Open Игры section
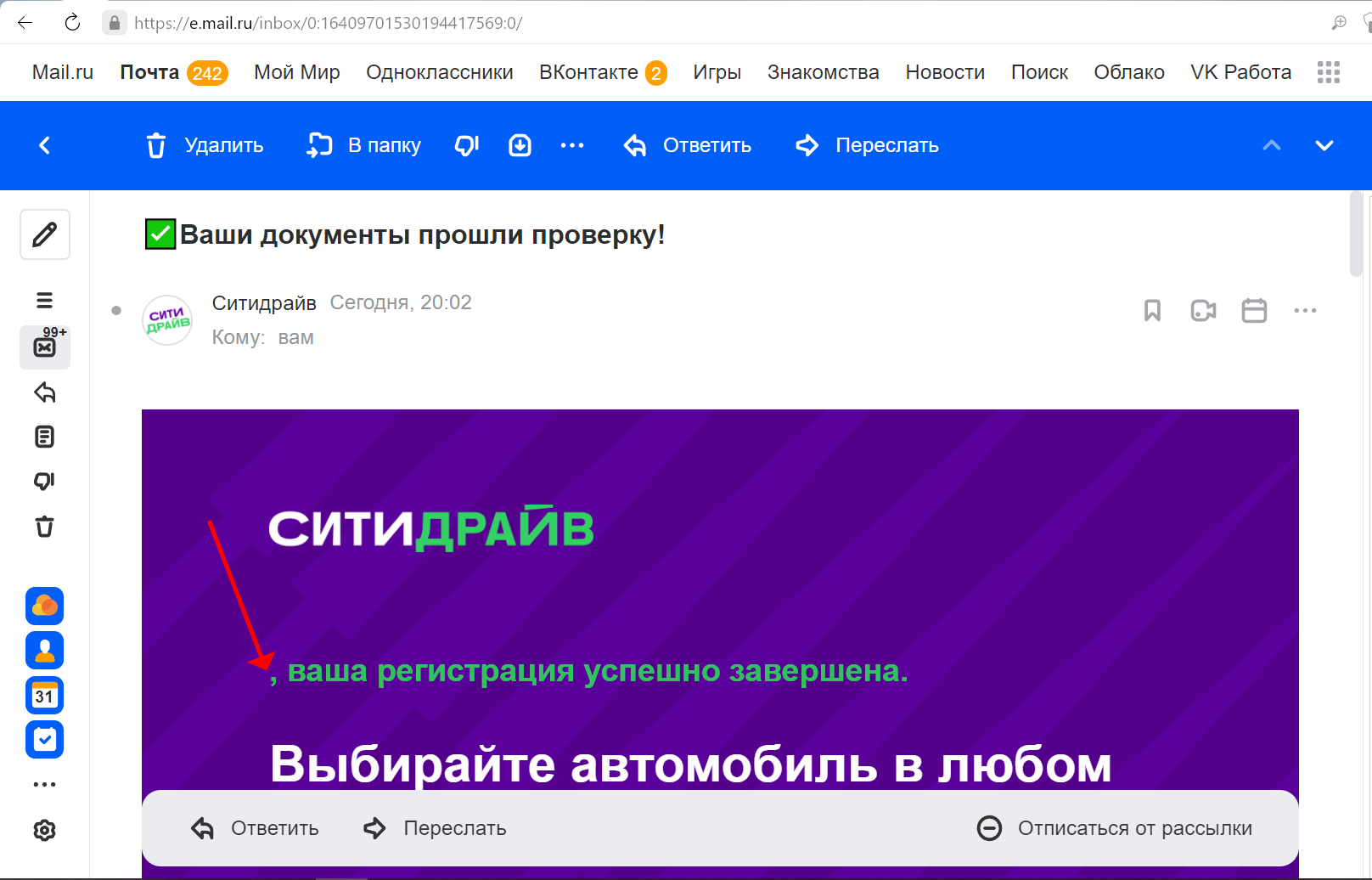Image resolution: width=1372 pixels, height=880 pixels. click(x=717, y=72)
